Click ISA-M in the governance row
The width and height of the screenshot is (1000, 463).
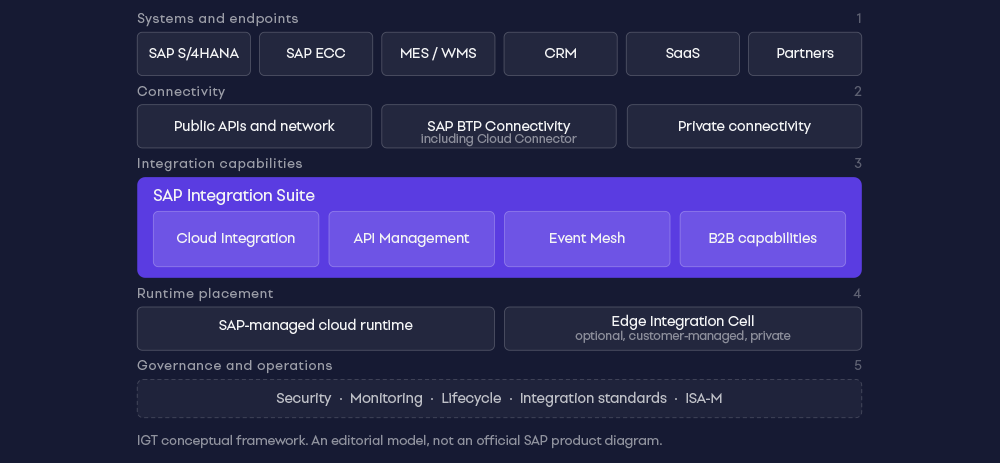click(704, 399)
